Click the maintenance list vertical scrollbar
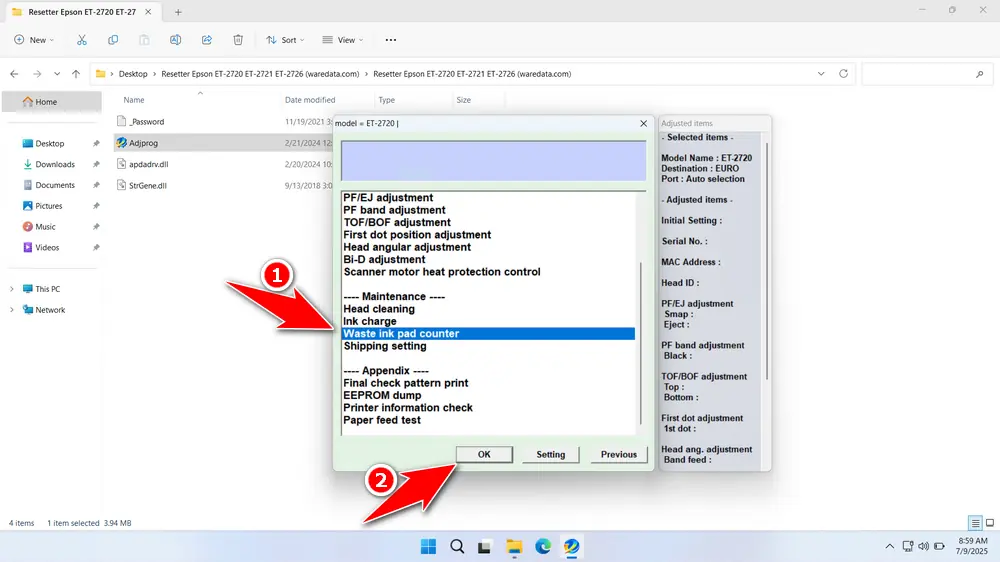 640,343
